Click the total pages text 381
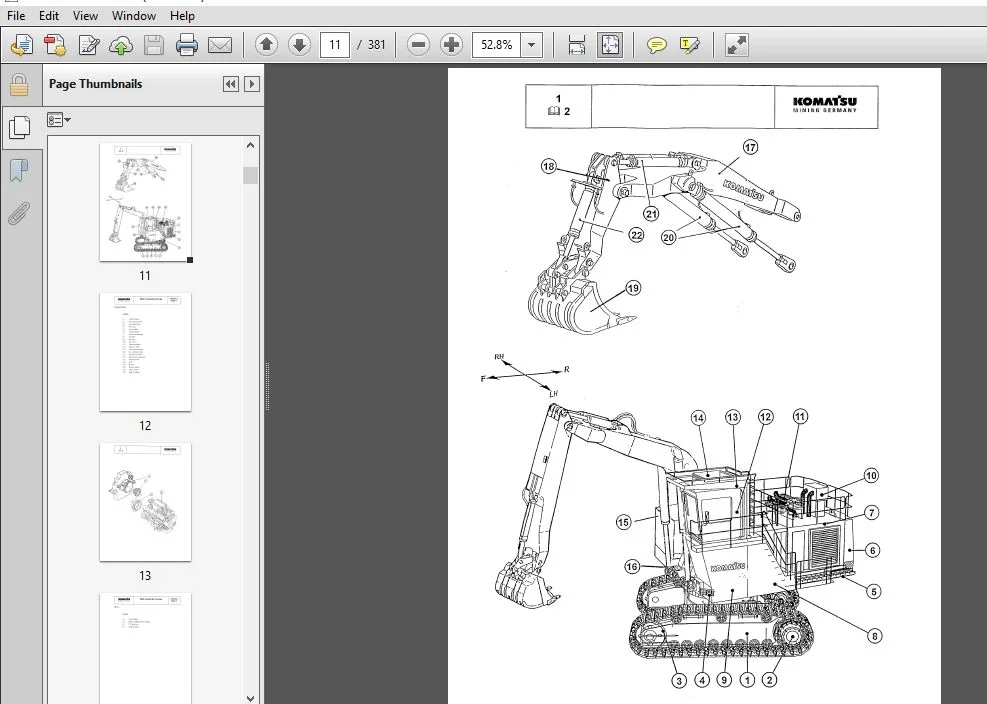The width and height of the screenshot is (987, 704). click(x=376, y=45)
